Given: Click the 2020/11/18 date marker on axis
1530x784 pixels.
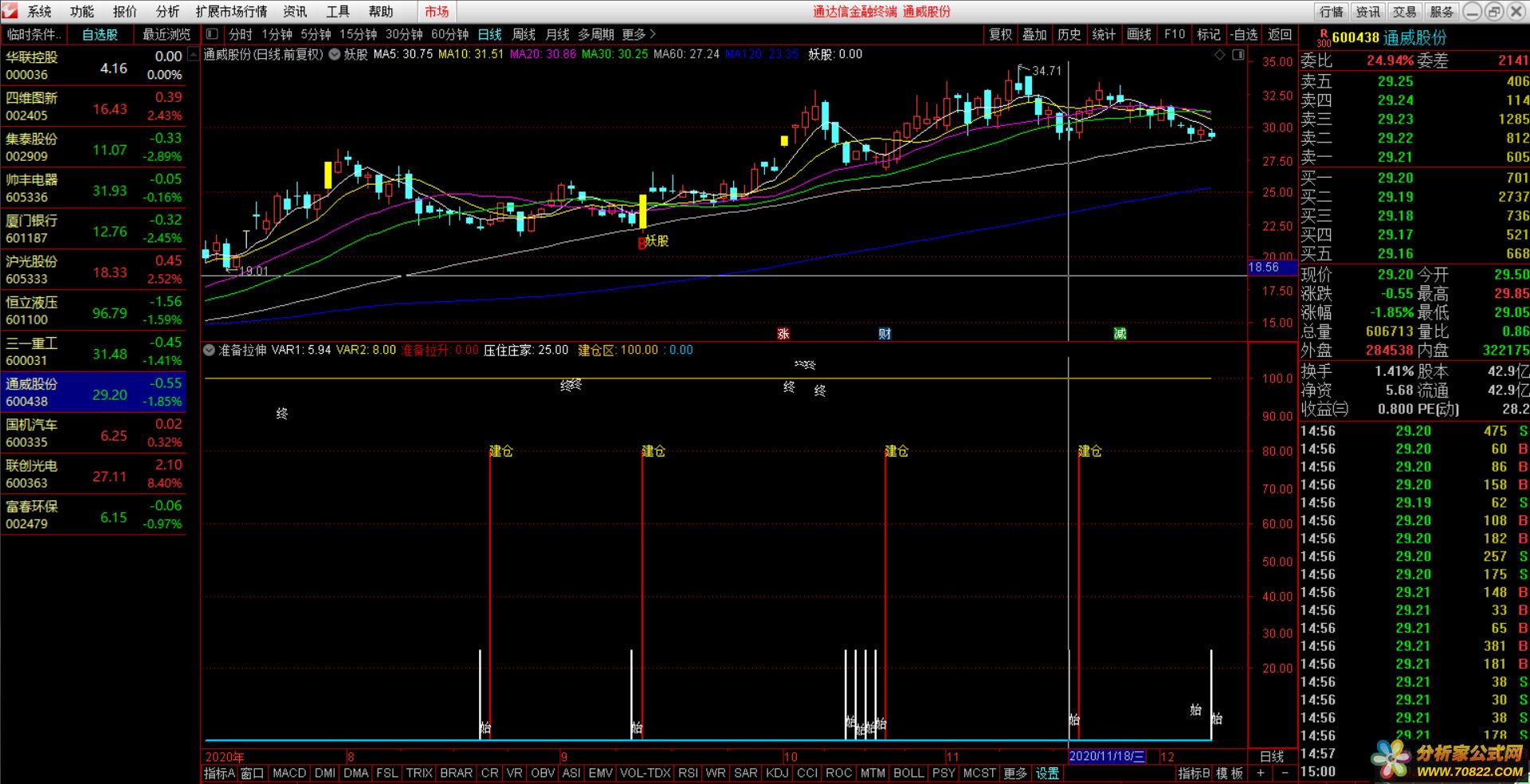Looking at the screenshot, I should coord(1107,756).
